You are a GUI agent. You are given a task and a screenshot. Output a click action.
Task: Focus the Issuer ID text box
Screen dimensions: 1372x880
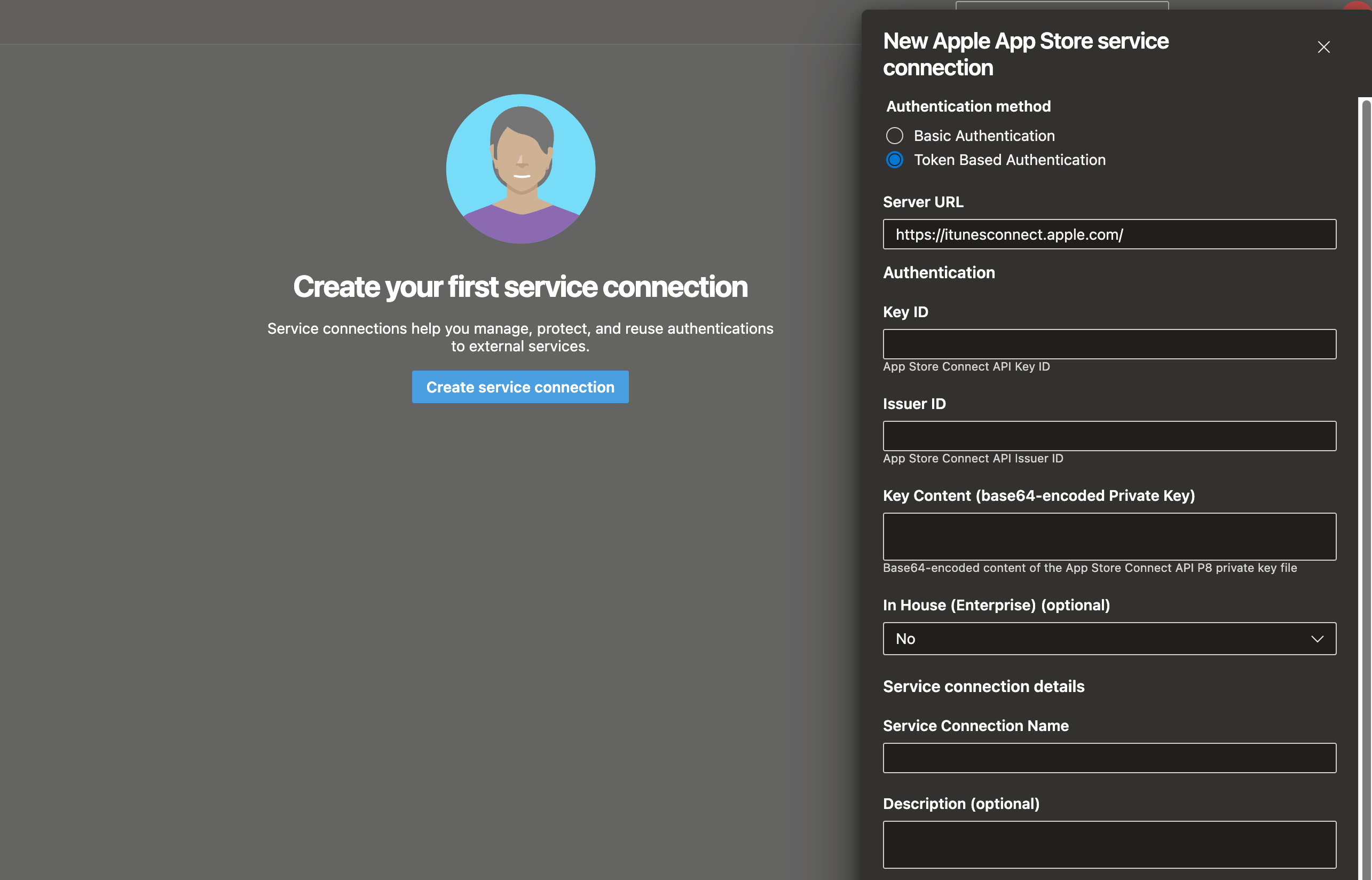(1109, 436)
